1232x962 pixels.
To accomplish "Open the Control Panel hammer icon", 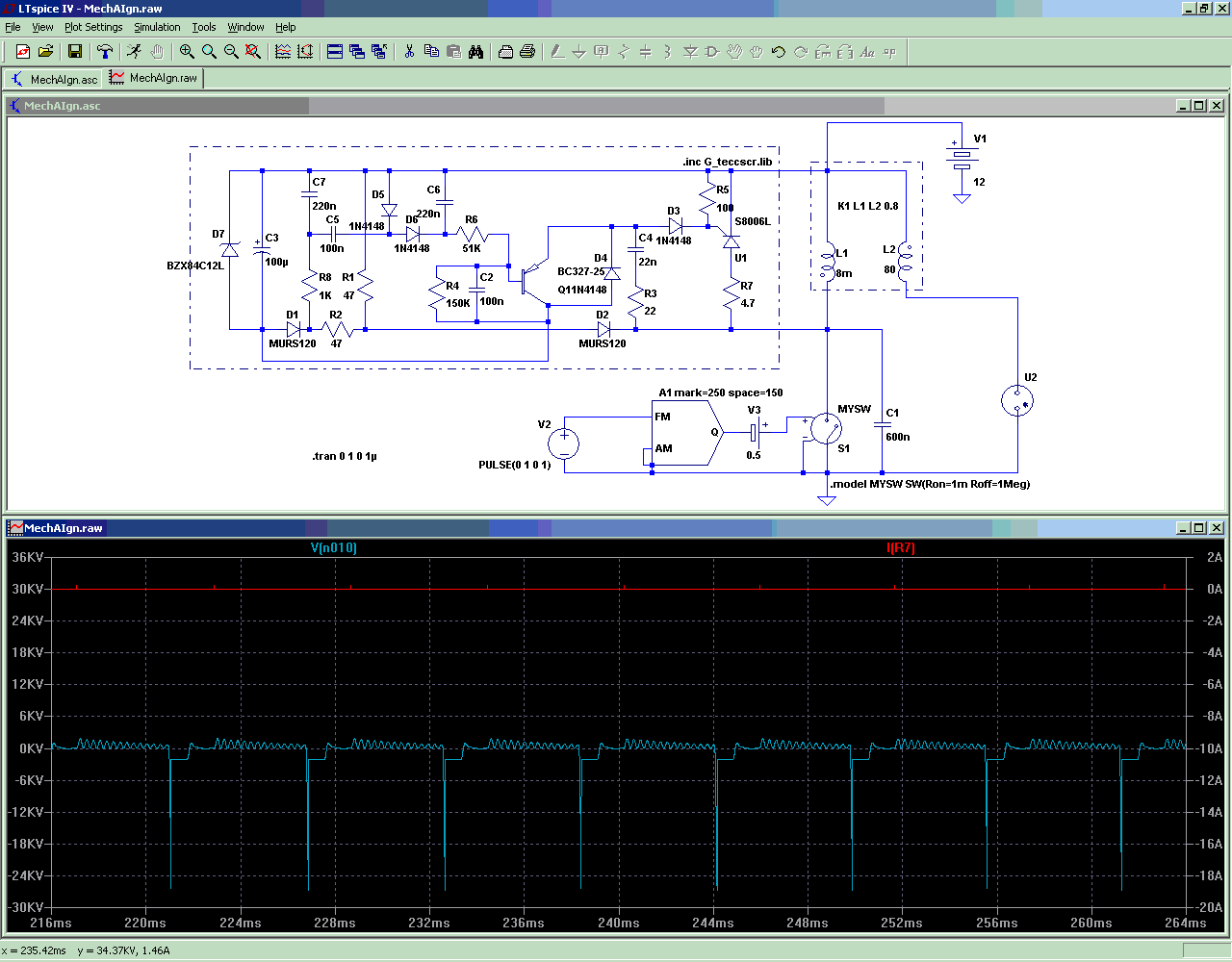I will pyautogui.click(x=105, y=52).
